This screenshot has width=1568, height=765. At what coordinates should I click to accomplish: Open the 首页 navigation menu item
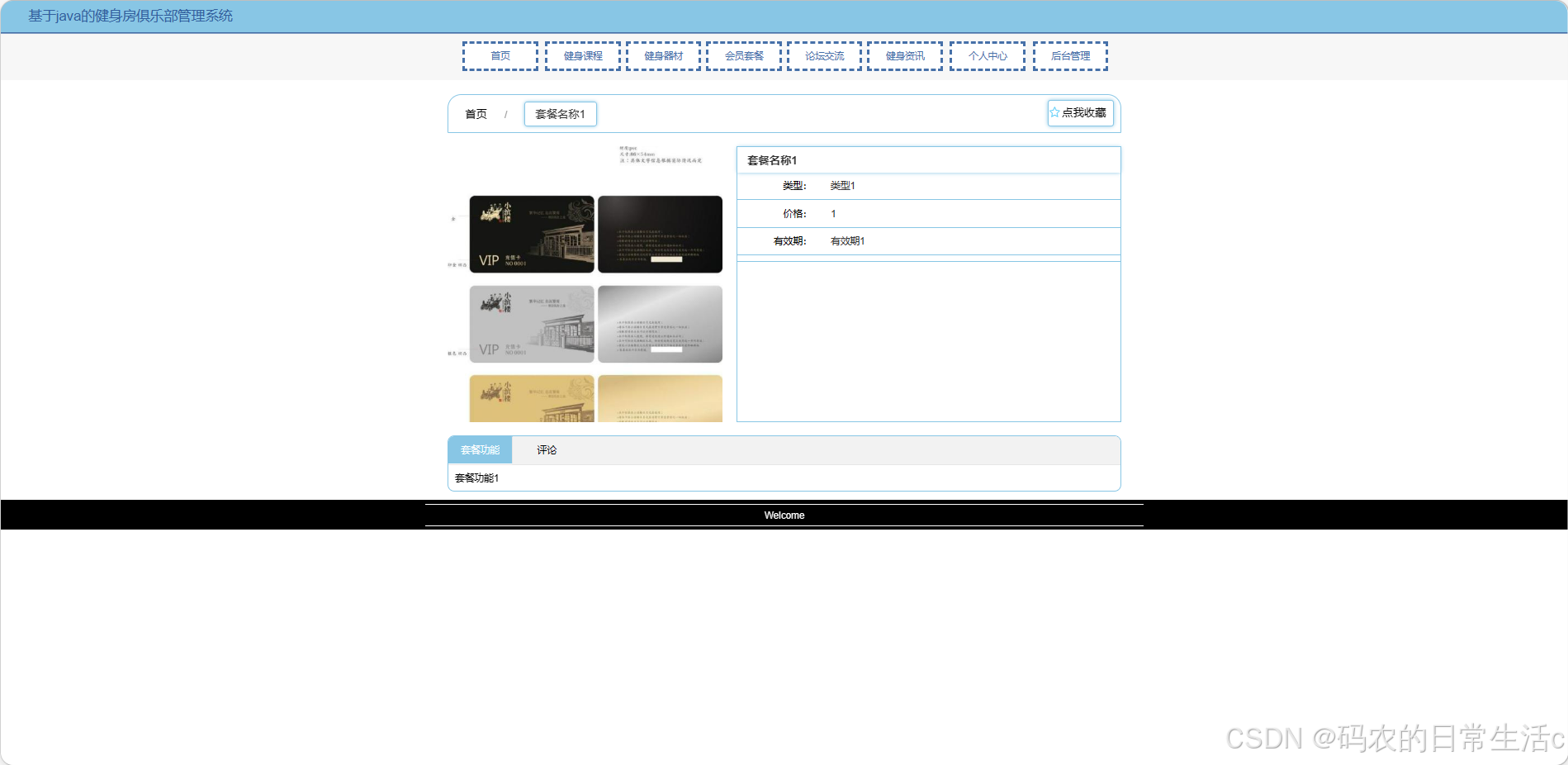tap(500, 56)
